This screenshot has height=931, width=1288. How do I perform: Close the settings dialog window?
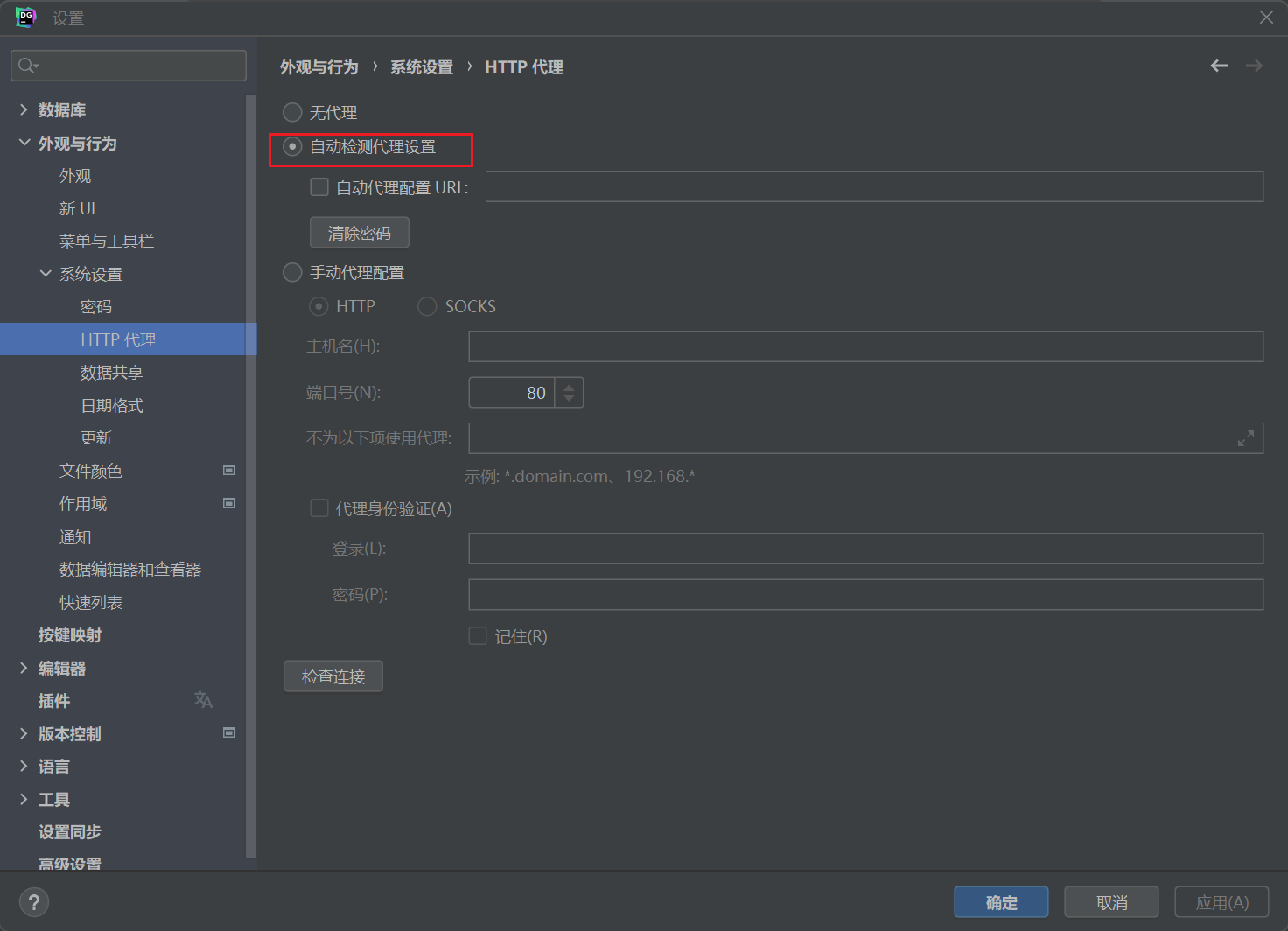1266,17
